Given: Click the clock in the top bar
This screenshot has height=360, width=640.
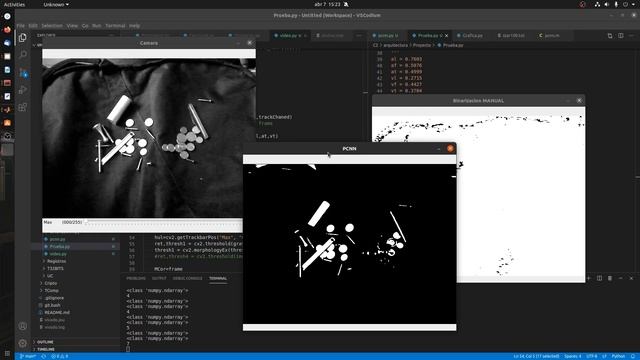Looking at the screenshot, I should point(327,4).
